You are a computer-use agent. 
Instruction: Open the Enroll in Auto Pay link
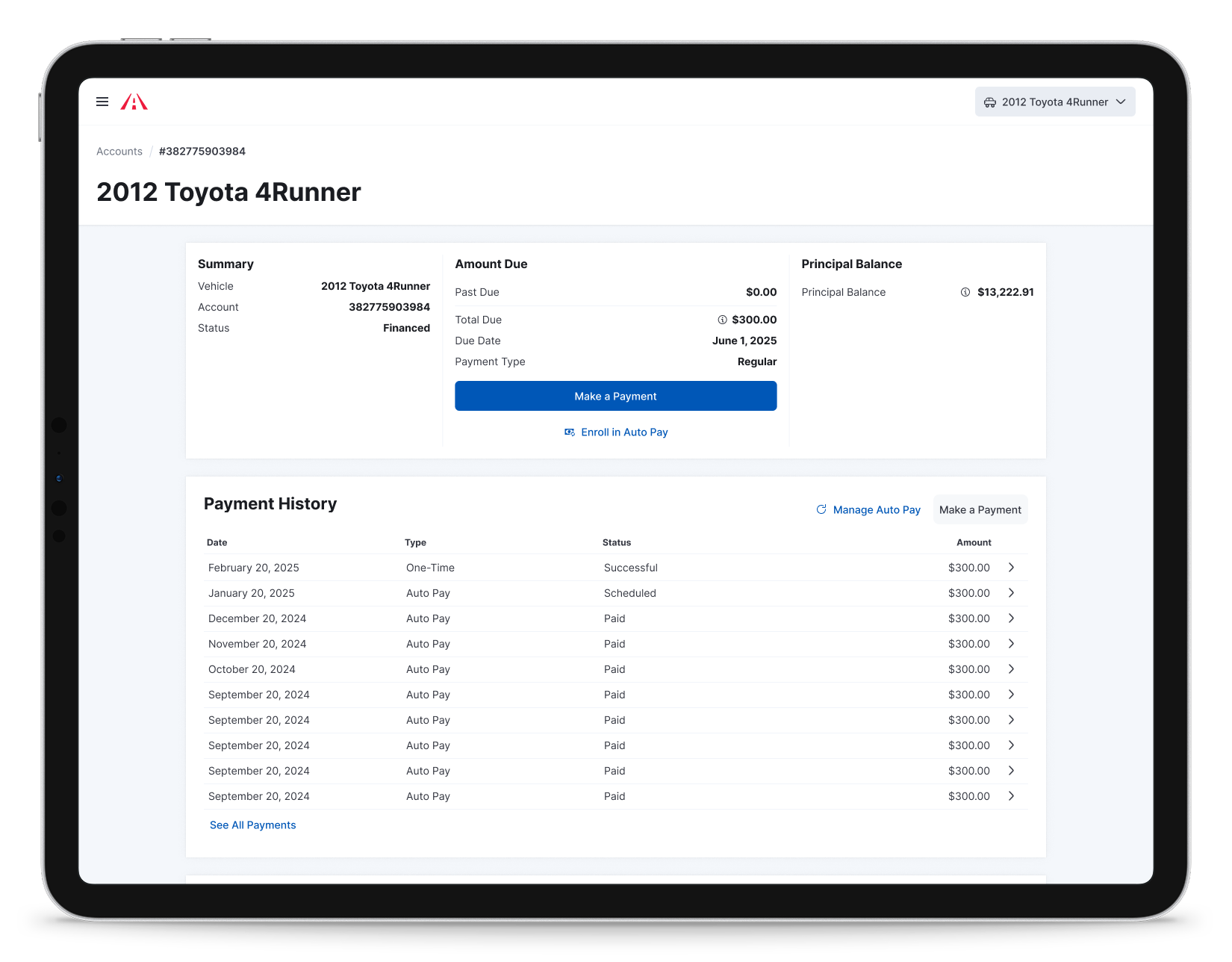click(625, 432)
